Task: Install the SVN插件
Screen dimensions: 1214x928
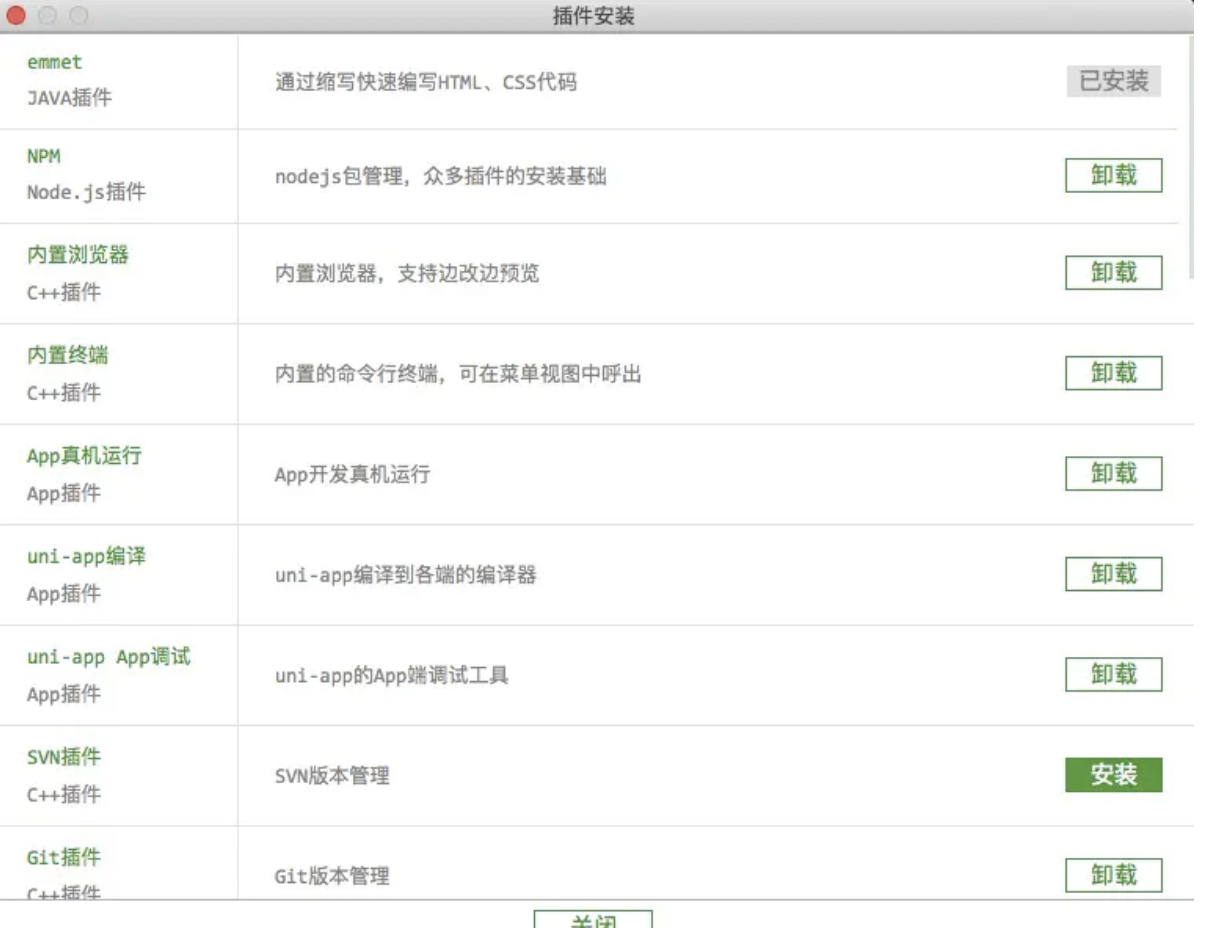Action: (x=1113, y=775)
